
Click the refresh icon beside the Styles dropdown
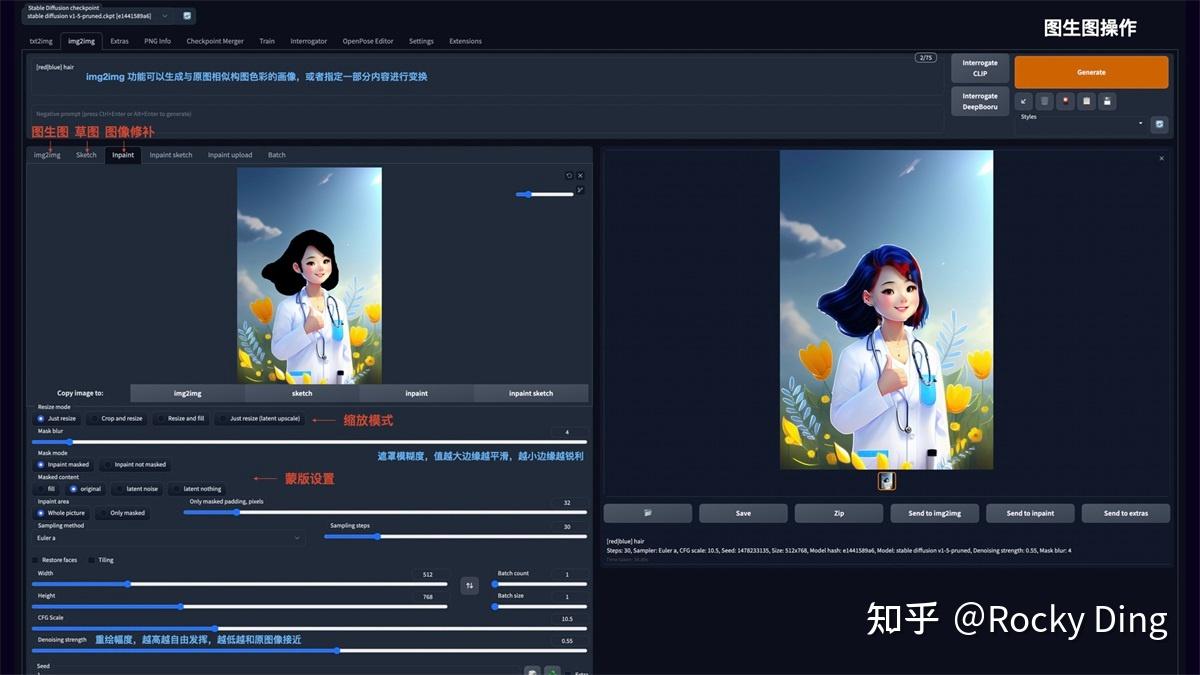pyautogui.click(x=1158, y=123)
